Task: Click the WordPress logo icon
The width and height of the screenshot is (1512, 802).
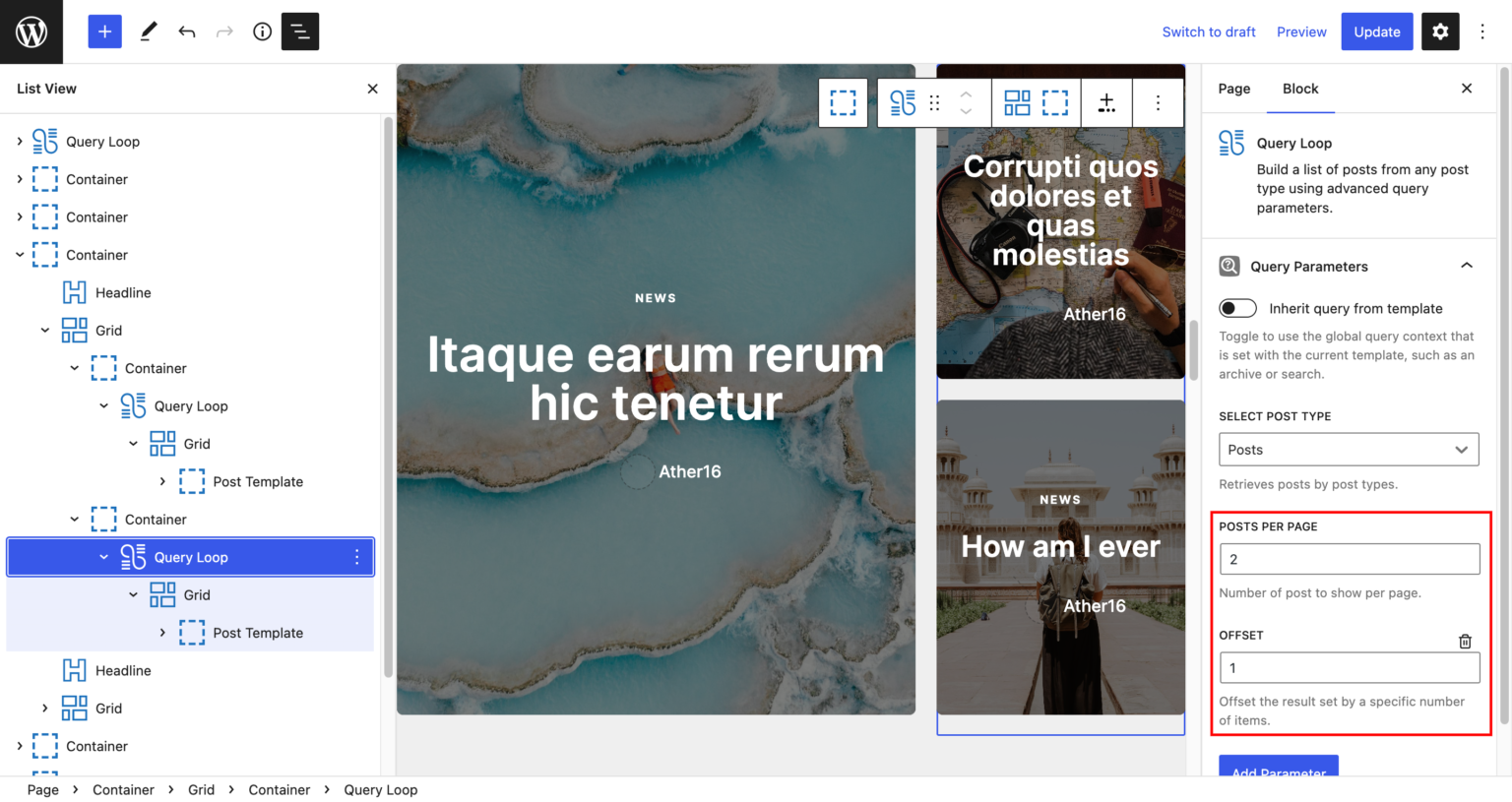Action: pyautogui.click(x=31, y=31)
